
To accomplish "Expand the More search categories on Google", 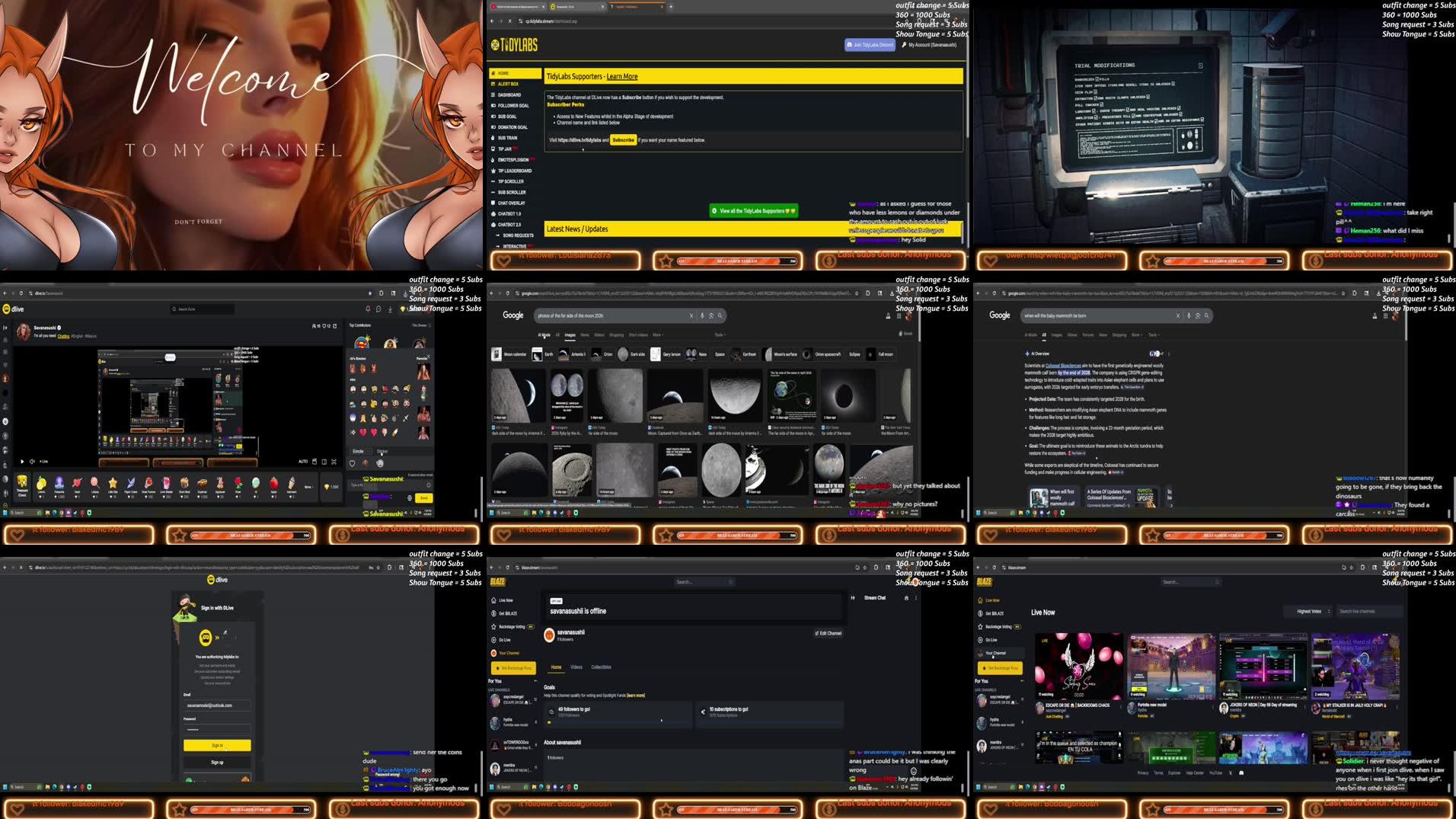I will 658,335.
